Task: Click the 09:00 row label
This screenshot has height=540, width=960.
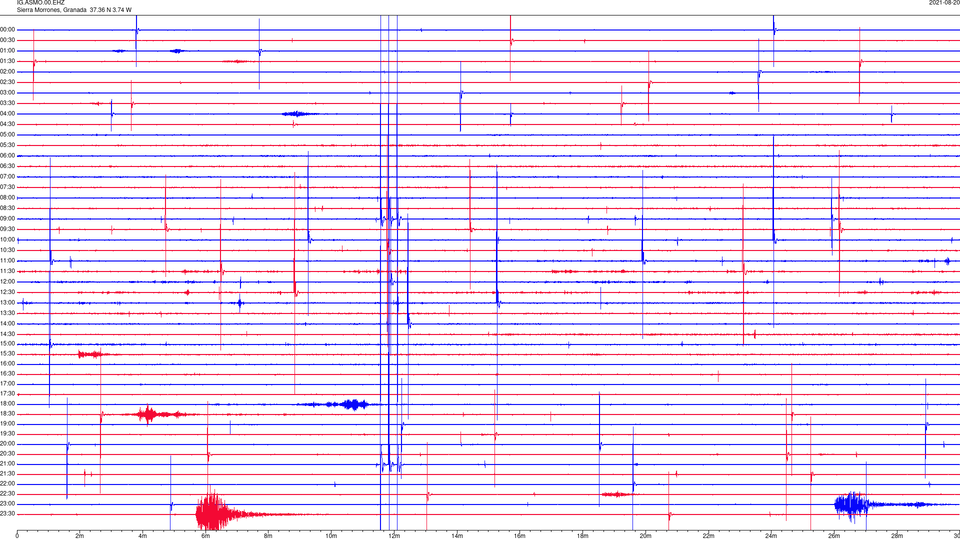Action: click(x=8, y=219)
